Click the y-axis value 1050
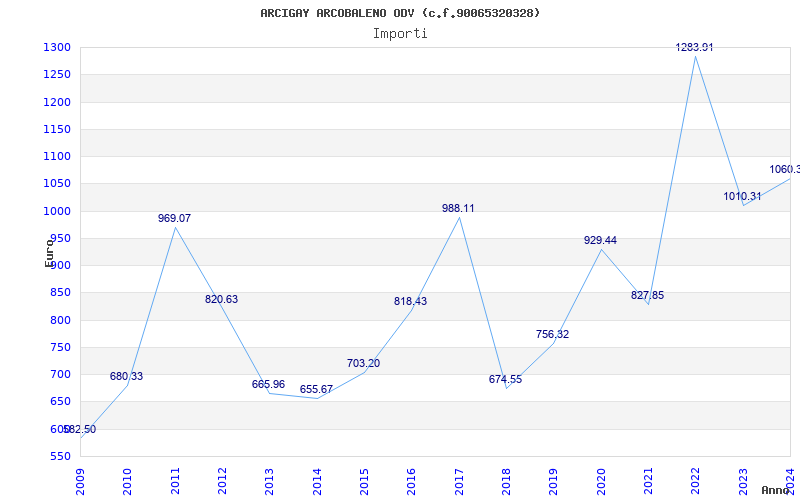Screen dimensions: 800x500 click(x=57, y=184)
